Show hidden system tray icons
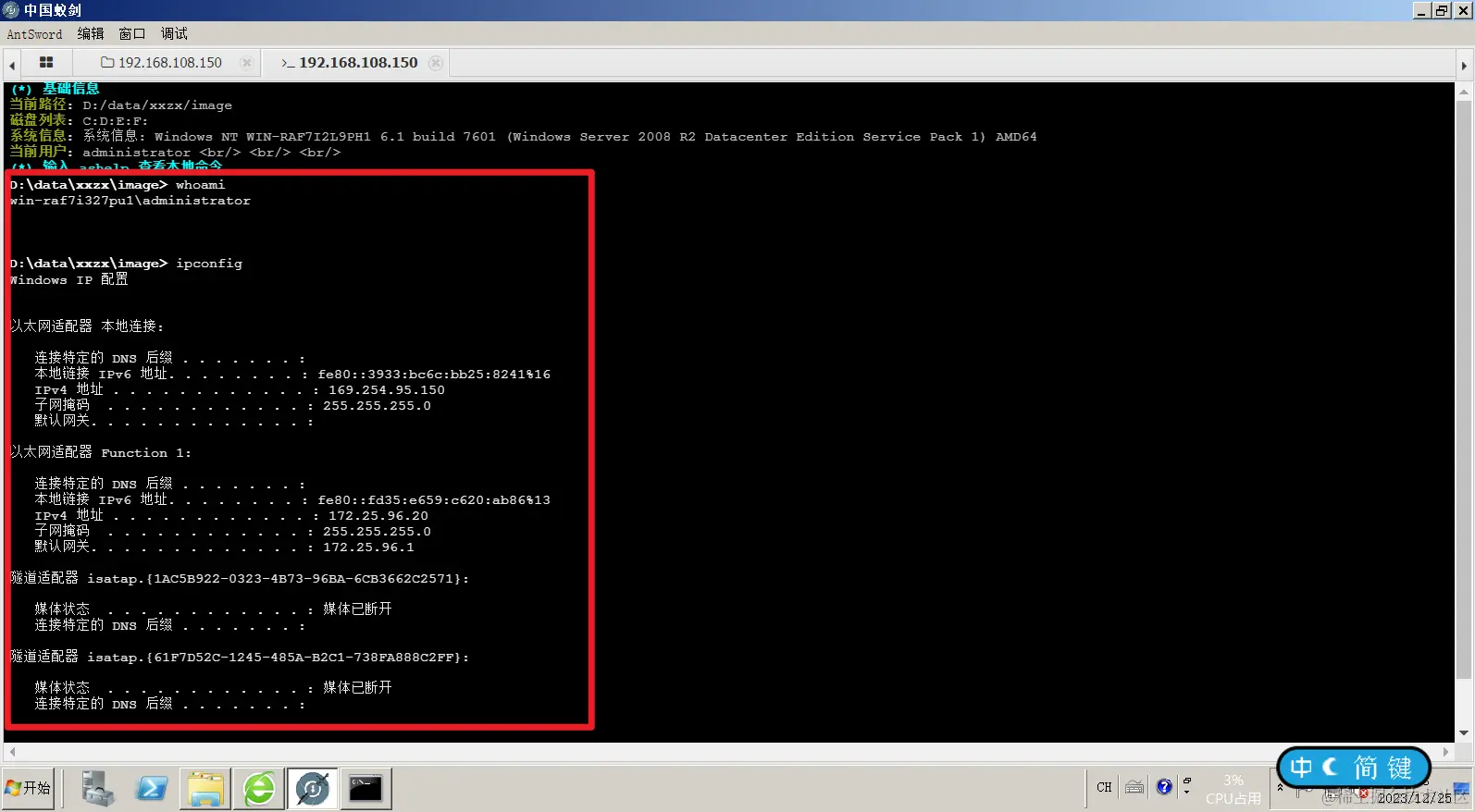 [x=1280, y=788]
